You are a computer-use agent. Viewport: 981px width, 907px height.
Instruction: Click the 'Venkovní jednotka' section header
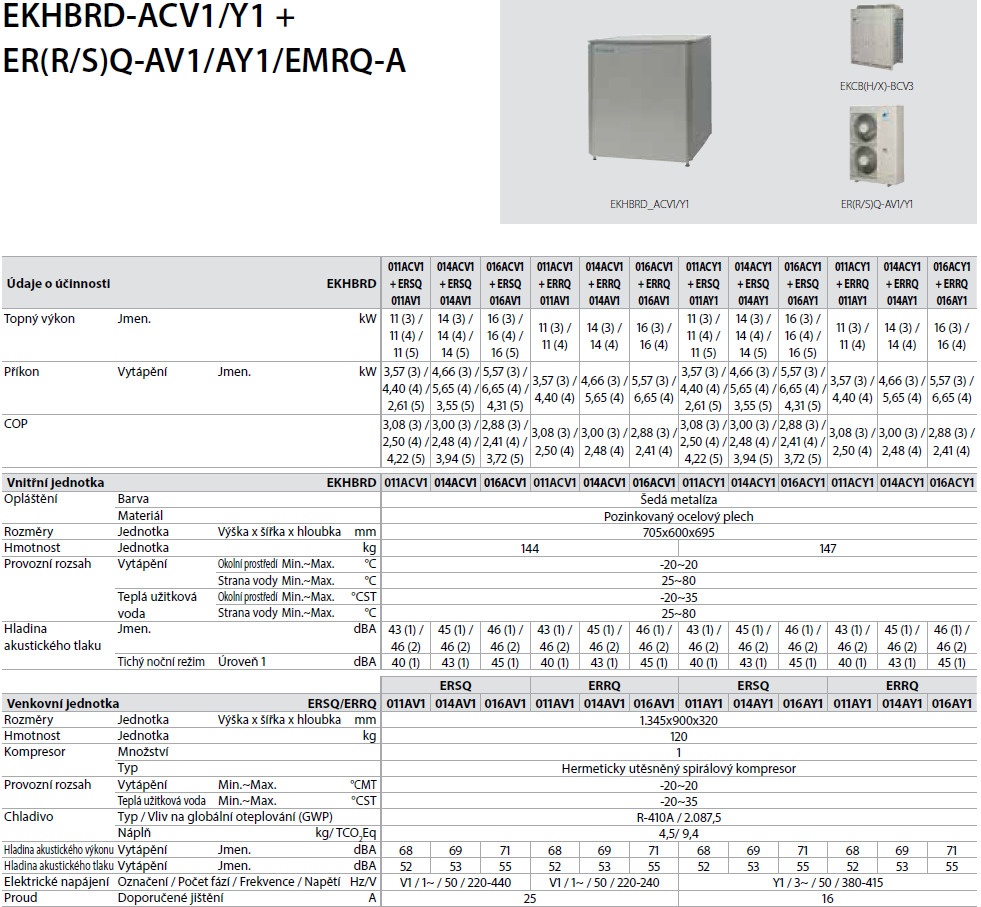tap(63, 703)
